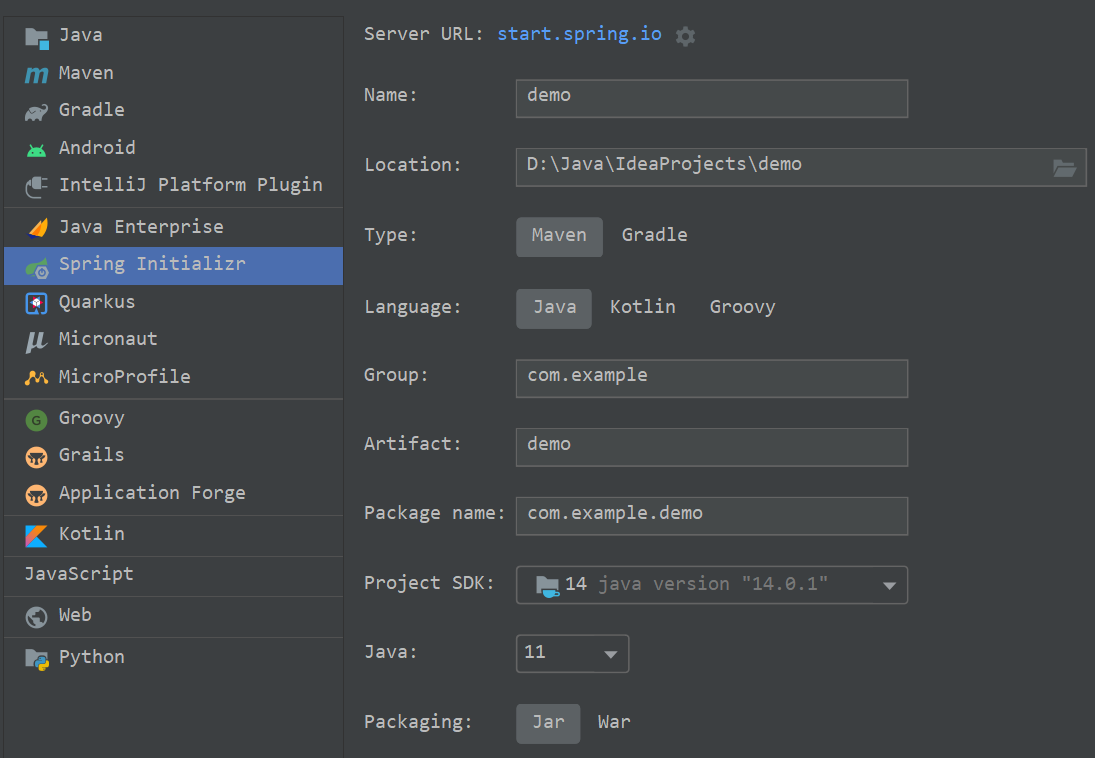Click the Groovy green G icon
Image resolution: width=1095 pixels, height=758 pixels.
(36, 420)
